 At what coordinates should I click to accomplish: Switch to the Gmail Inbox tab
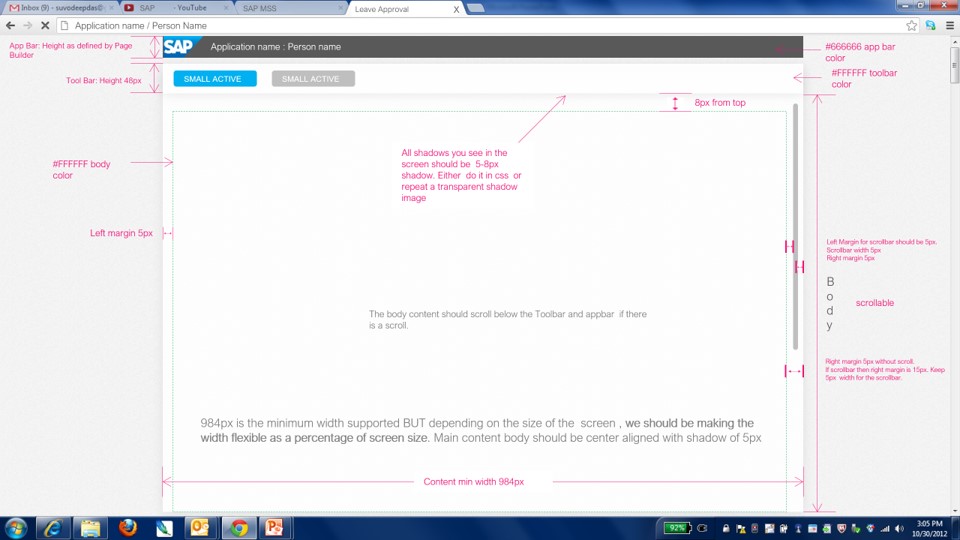pos(55,8)
